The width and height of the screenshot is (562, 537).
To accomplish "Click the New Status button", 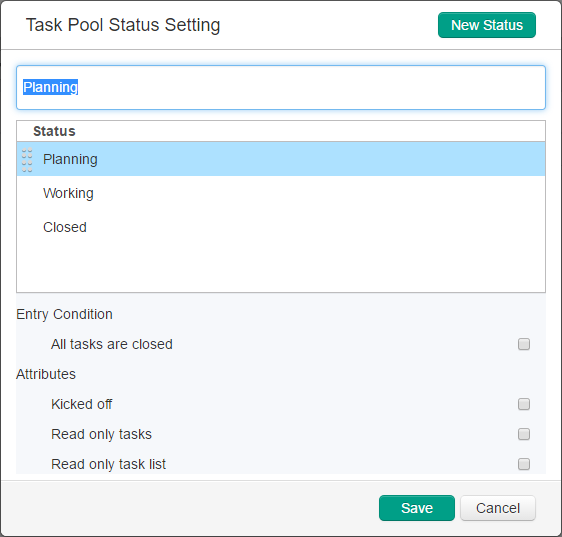I will 487,25.
